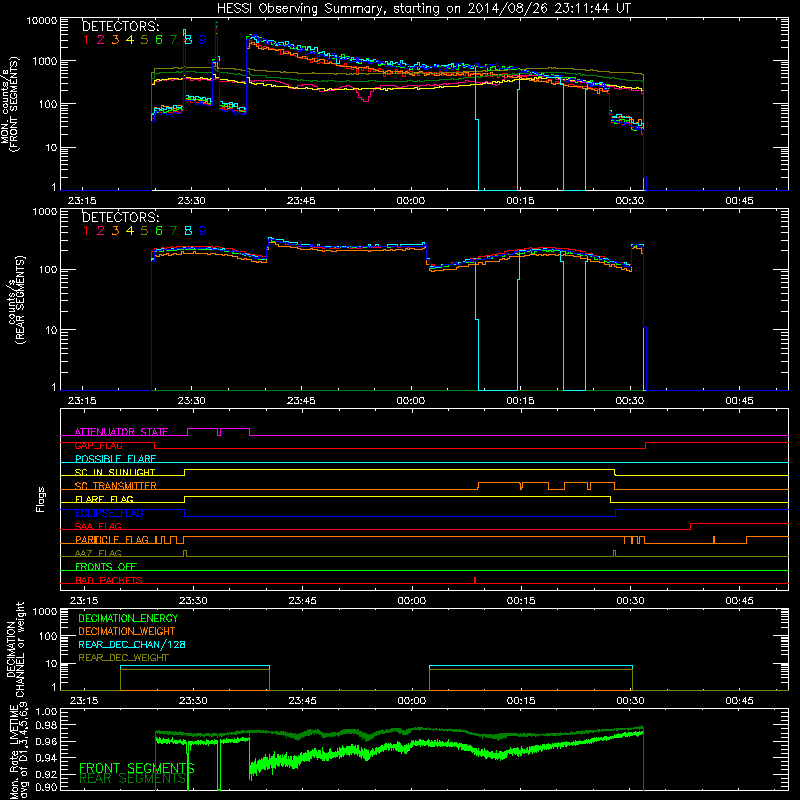Click the 00:30 tick label under decimation plot

point(630,701)
